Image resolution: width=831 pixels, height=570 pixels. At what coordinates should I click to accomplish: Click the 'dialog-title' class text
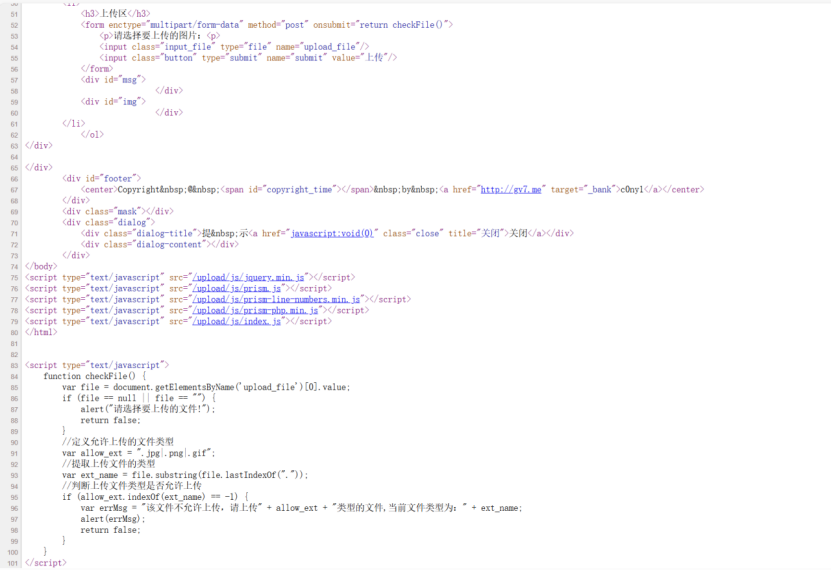tap(164, 234)
